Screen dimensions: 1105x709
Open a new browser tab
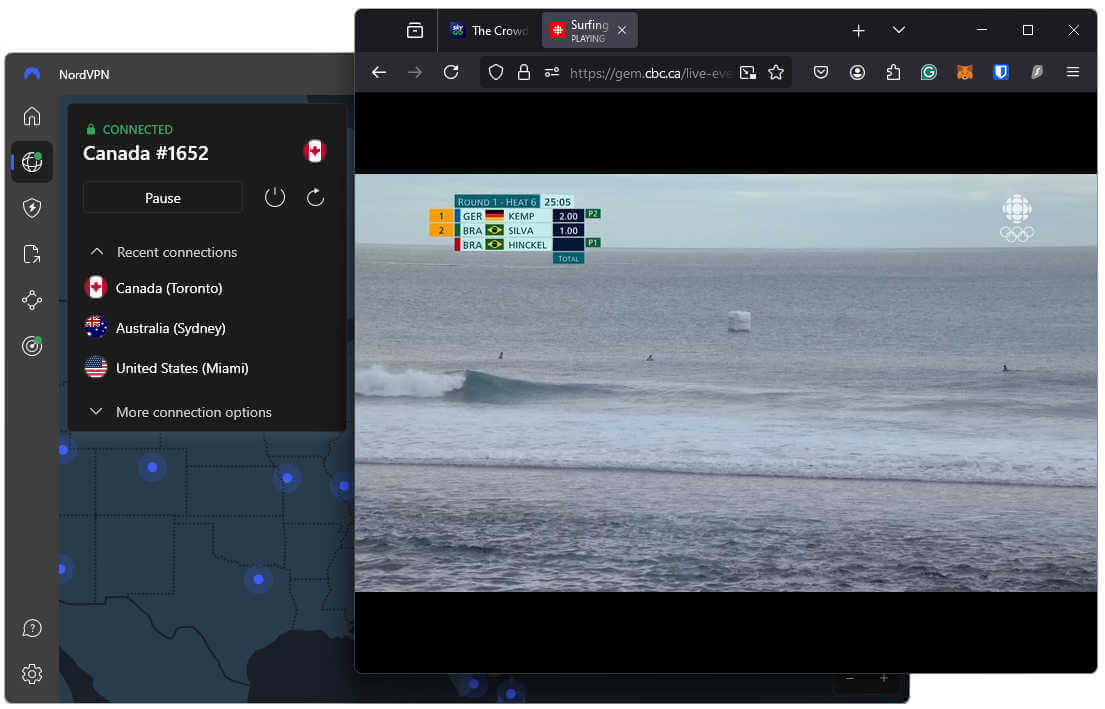click(x=858, y=30)
